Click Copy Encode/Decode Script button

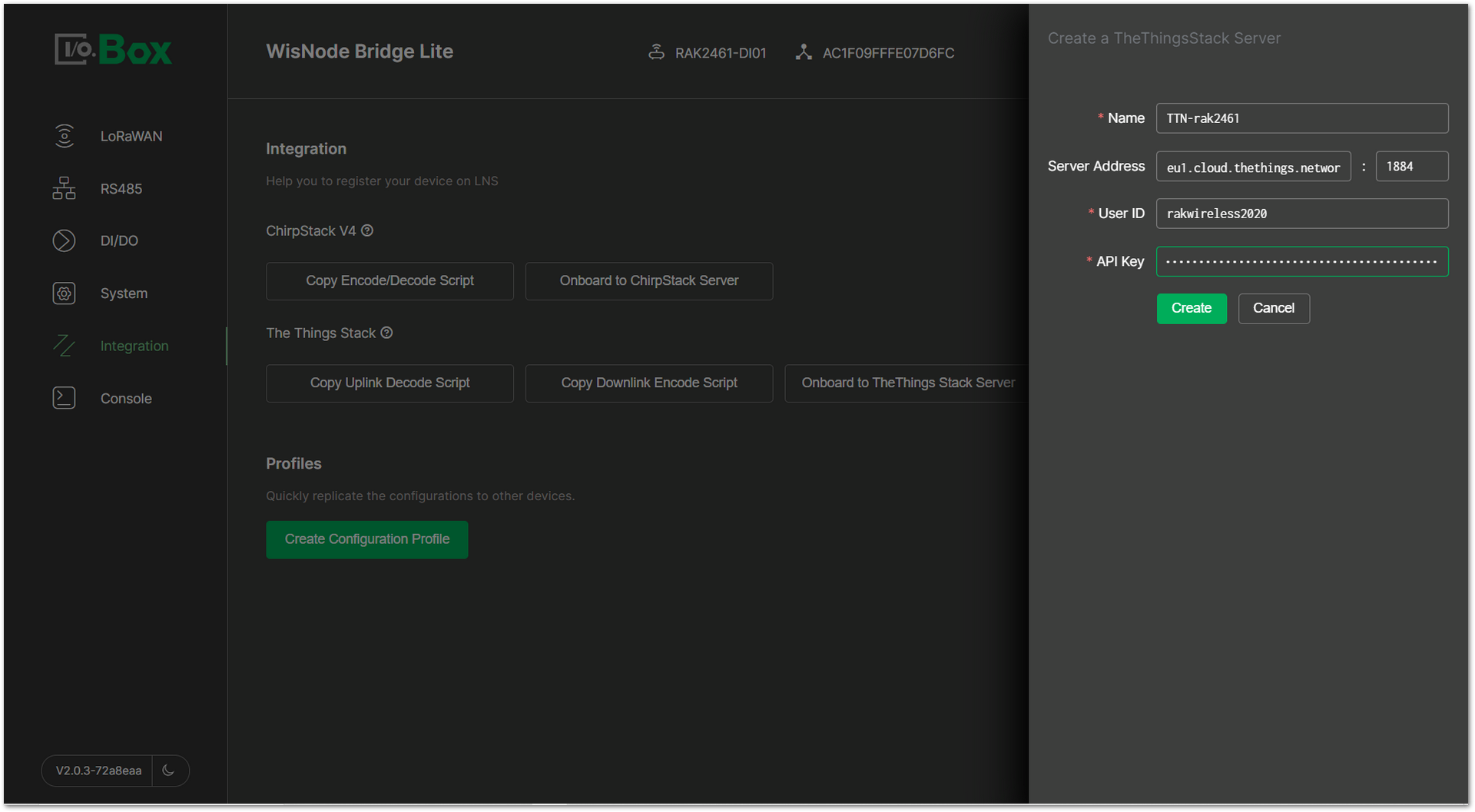pos(389,281)
